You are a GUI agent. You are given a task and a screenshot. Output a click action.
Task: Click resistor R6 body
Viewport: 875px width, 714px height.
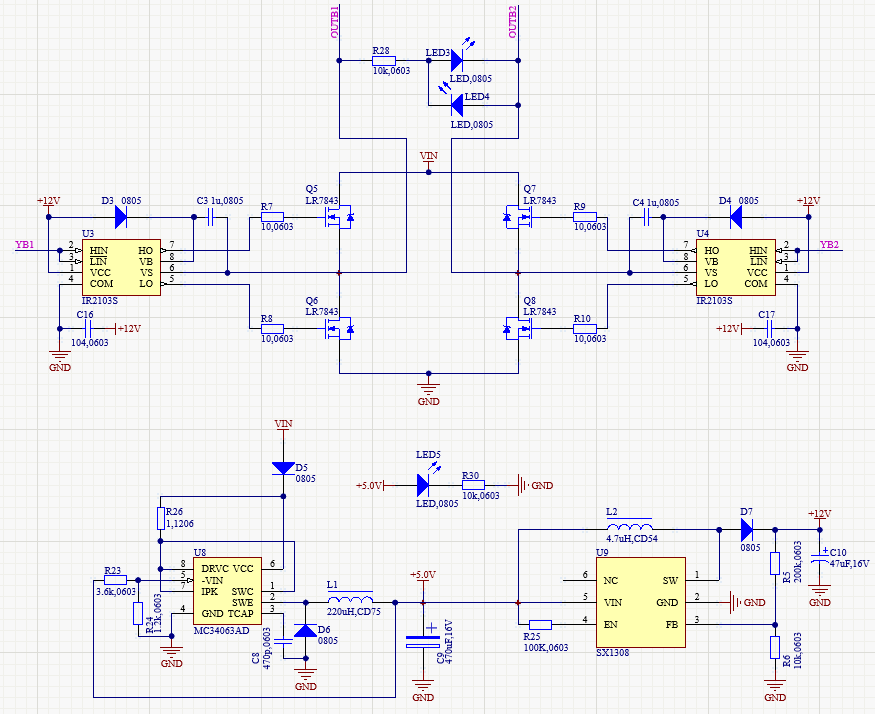pos(775,648)
